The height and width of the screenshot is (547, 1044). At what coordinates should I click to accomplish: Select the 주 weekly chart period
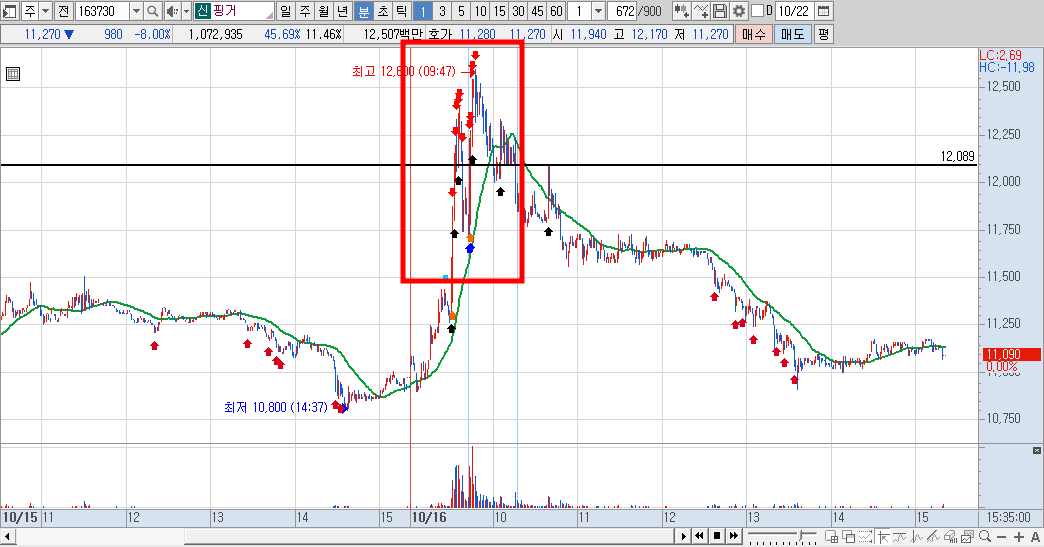304,11
